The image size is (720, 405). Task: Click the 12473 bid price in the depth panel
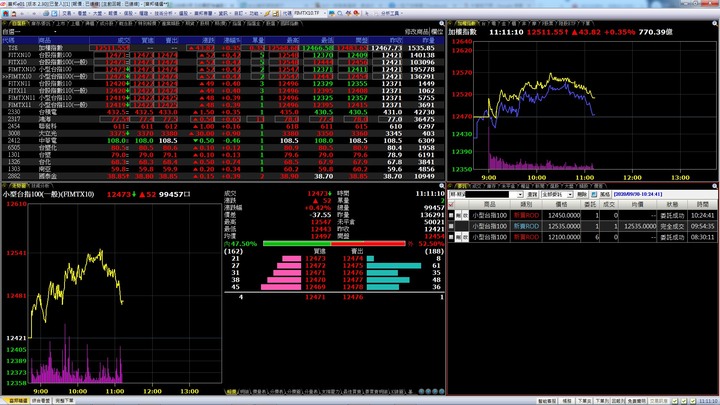coord(315,259)
